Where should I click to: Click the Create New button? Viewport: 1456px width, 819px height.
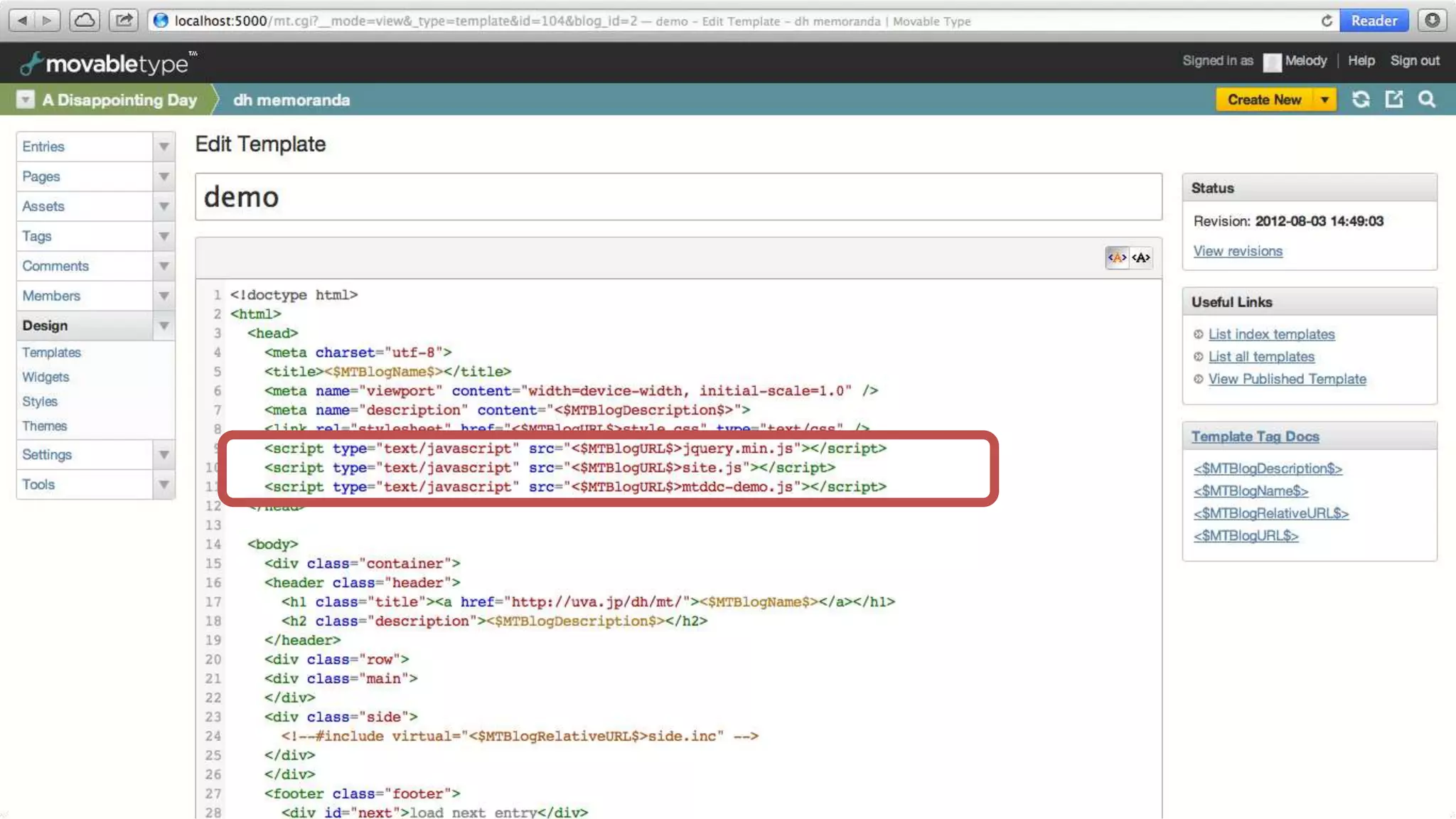pyautogui.click(x=1264, y=100)
